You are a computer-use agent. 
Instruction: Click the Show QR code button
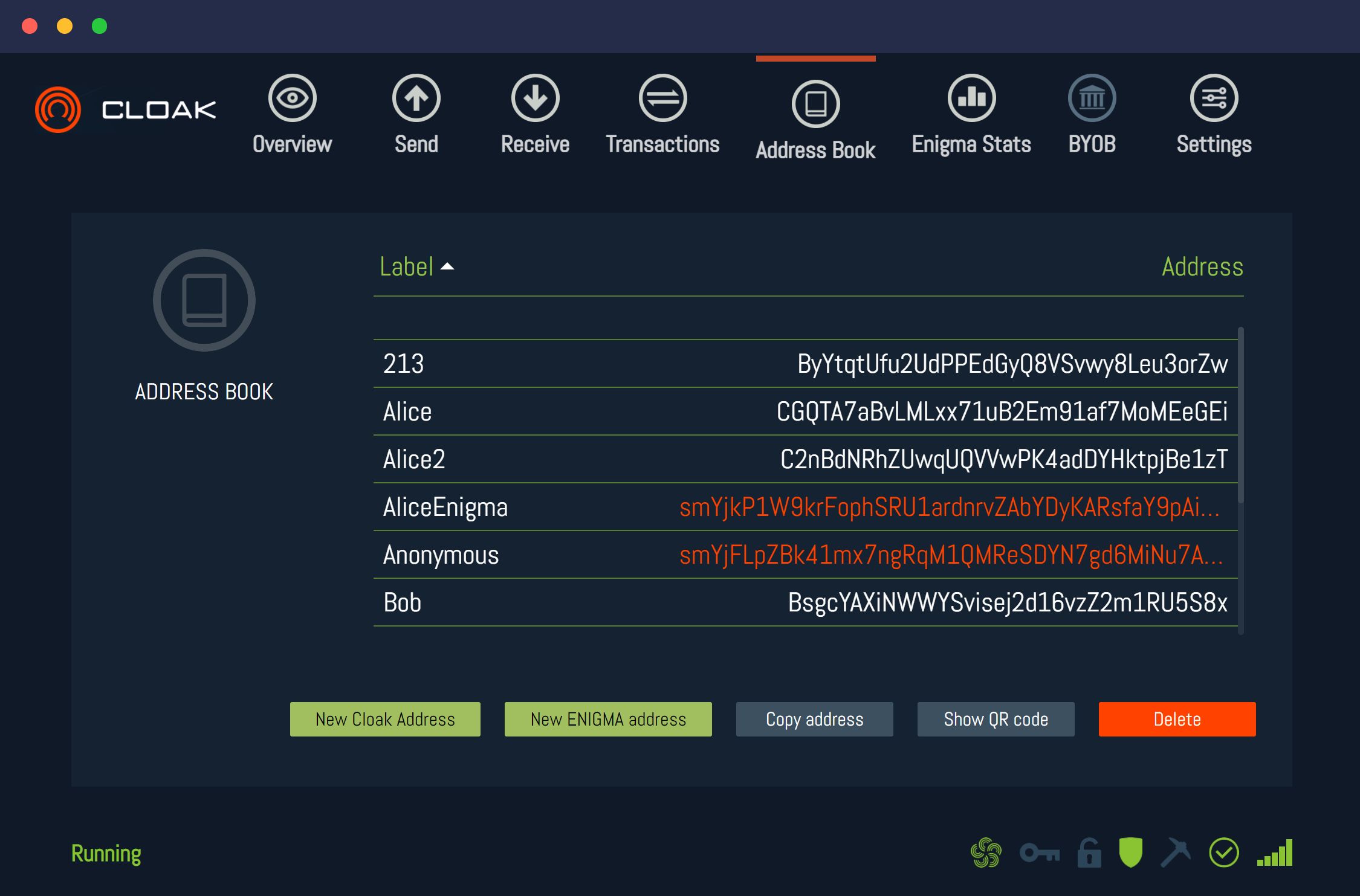(x=996, y=719)
